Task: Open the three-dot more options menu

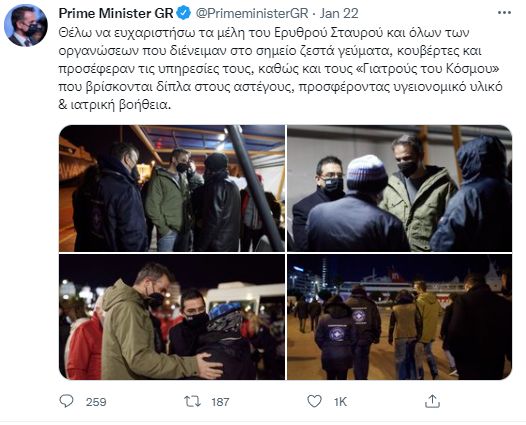Action: tap(504, 13)
